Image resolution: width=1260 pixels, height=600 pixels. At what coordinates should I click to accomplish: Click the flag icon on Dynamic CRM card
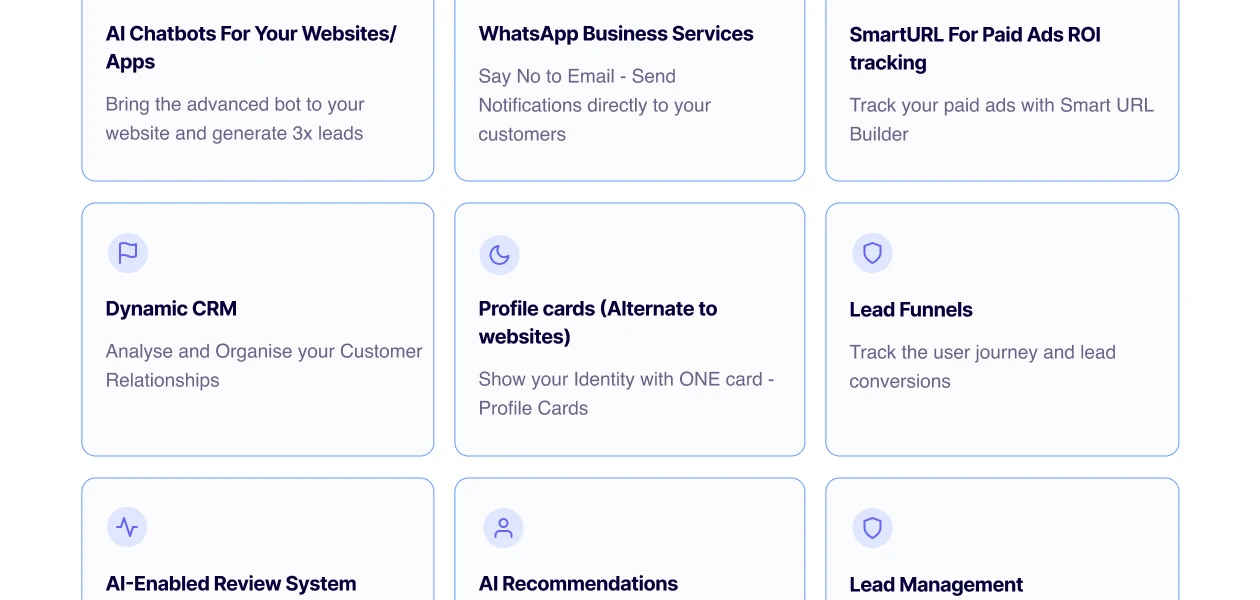pos(128,254)
